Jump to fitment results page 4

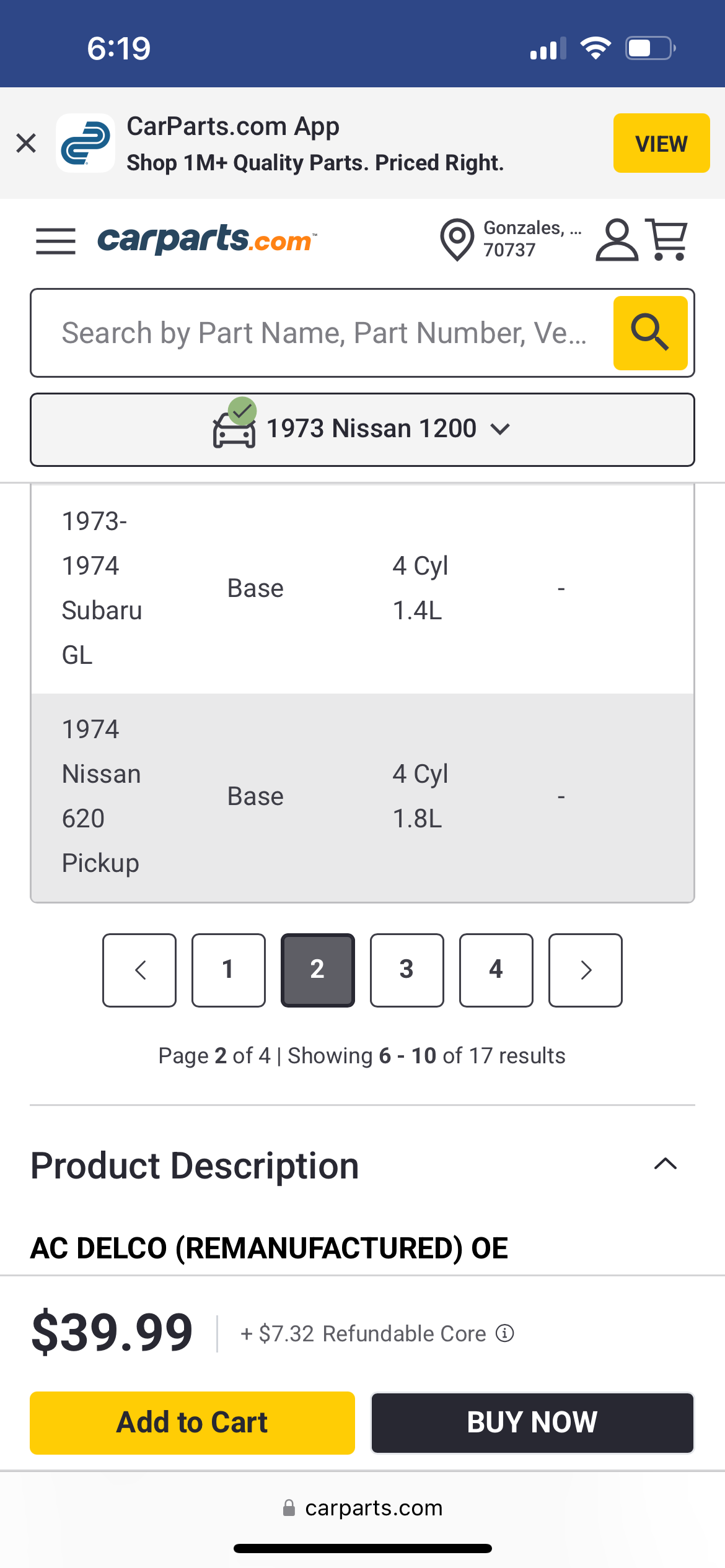click(496, 970)
